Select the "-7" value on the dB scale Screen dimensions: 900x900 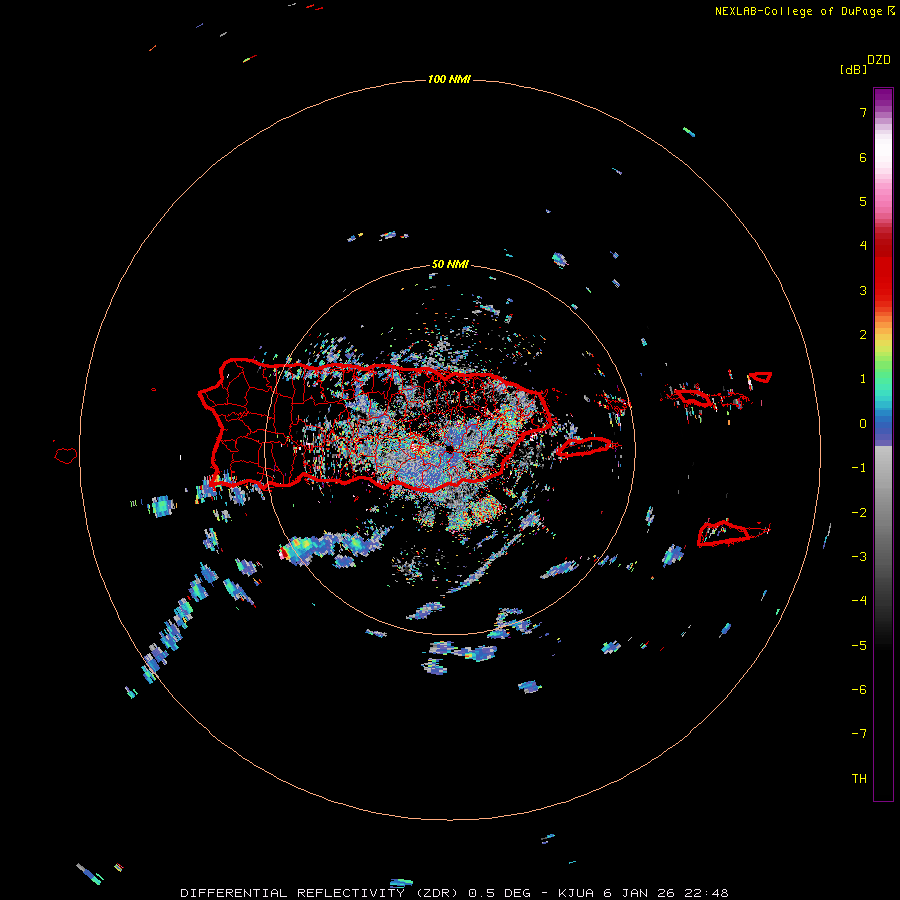point(859,734)
